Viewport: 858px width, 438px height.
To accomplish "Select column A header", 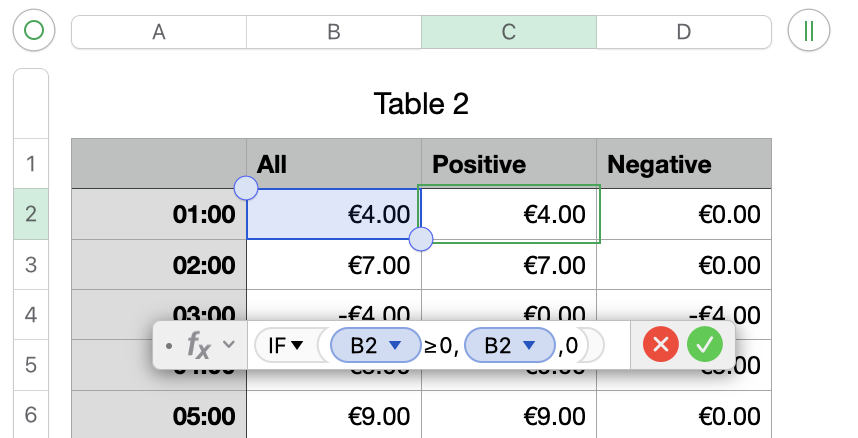I will click(x=159, y=31).
